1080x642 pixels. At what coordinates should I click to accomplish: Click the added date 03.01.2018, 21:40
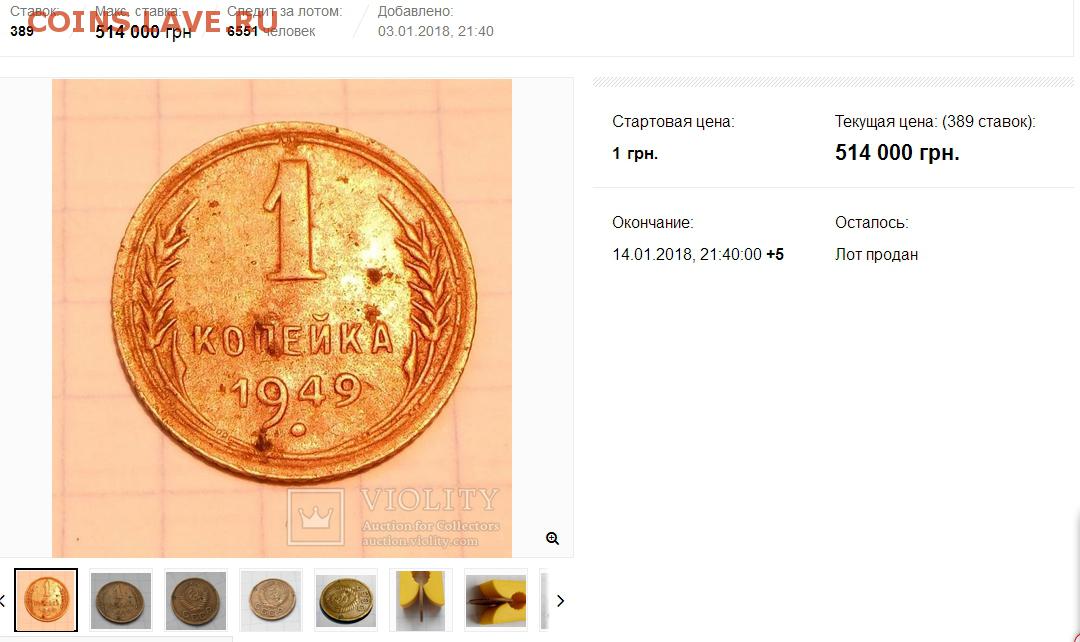(435, 31)
